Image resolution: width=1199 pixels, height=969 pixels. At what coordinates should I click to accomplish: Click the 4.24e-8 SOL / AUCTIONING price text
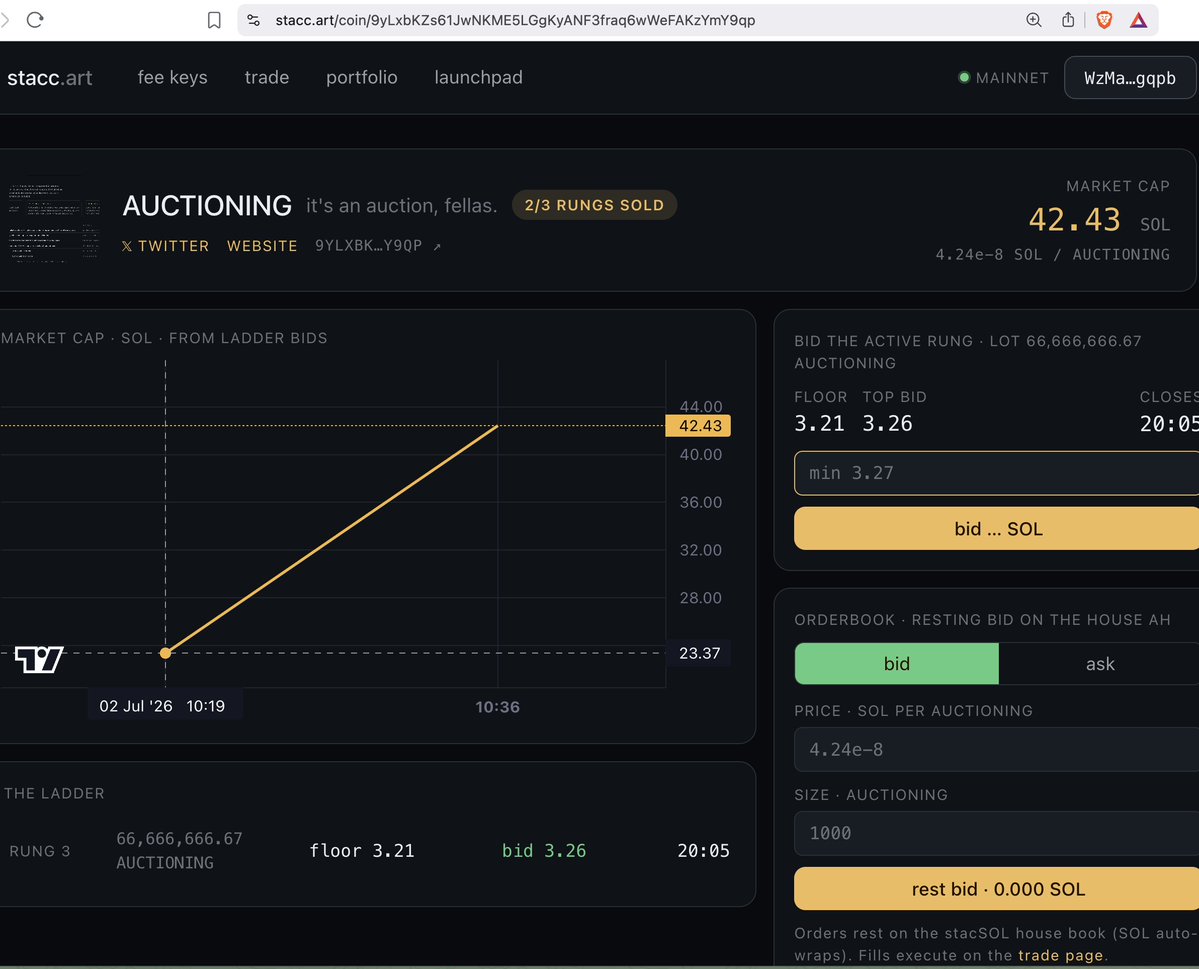point(1052,255)
